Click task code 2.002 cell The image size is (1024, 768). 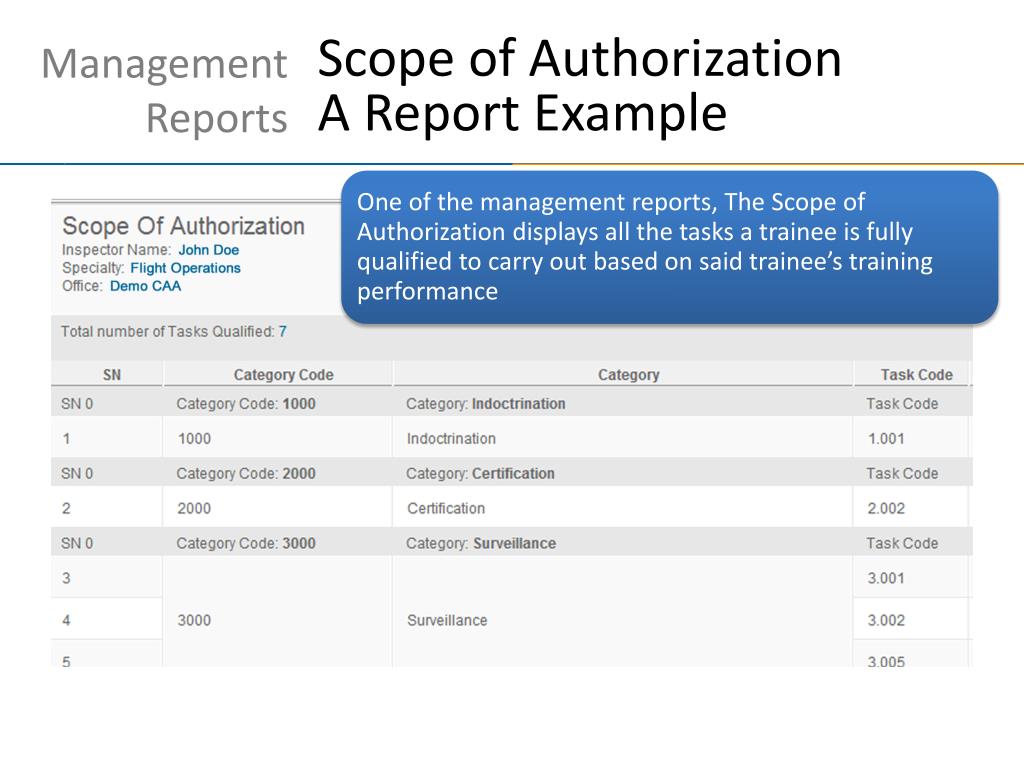coord(910,508)
